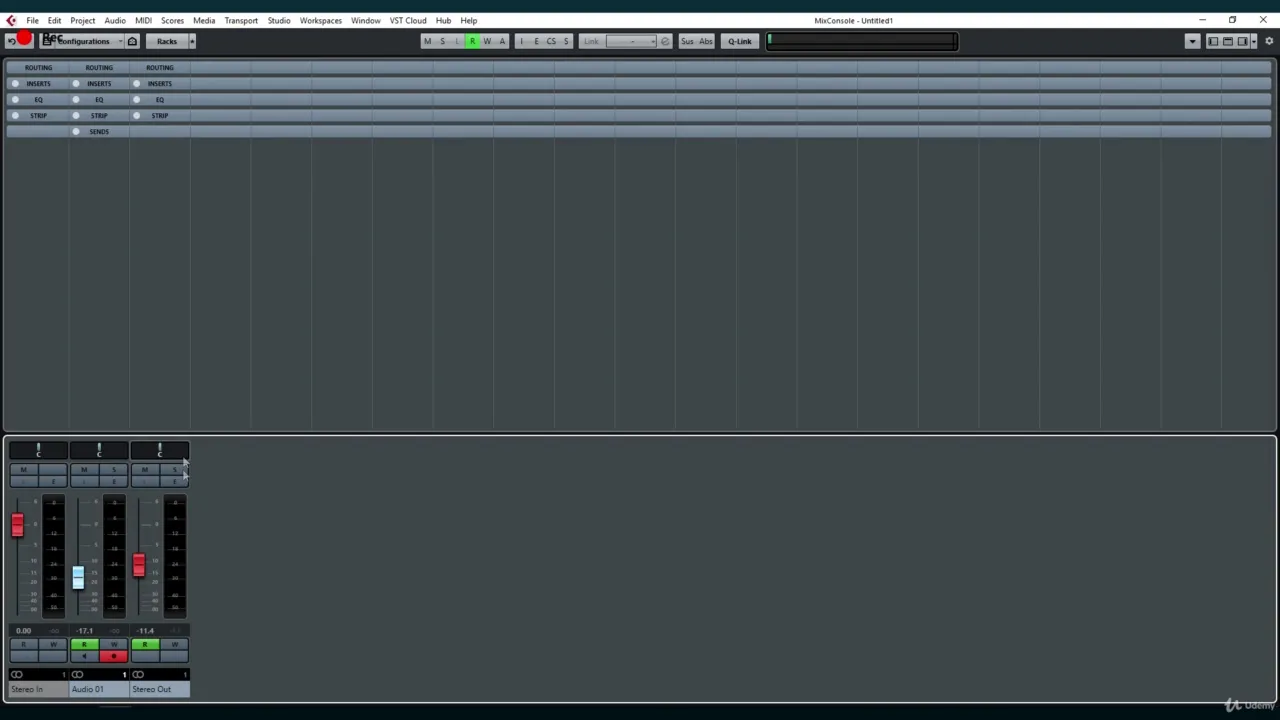The height and width of the screenshot is (720, 1280).
Task: Edit channel settings E on Stereo Out
Action: pyautogui.click(x=175, y=481)
